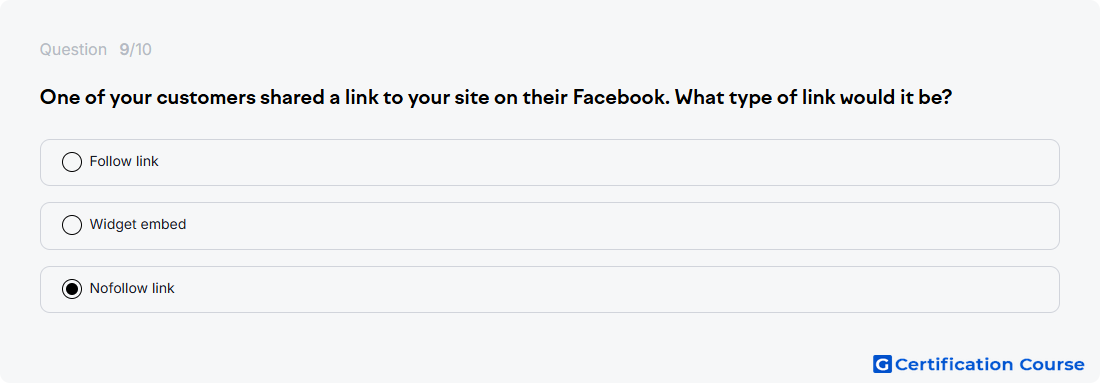Click the question heading about Facebook link
This screenshot has height=383, width=1100.
(x=495, y=98)
